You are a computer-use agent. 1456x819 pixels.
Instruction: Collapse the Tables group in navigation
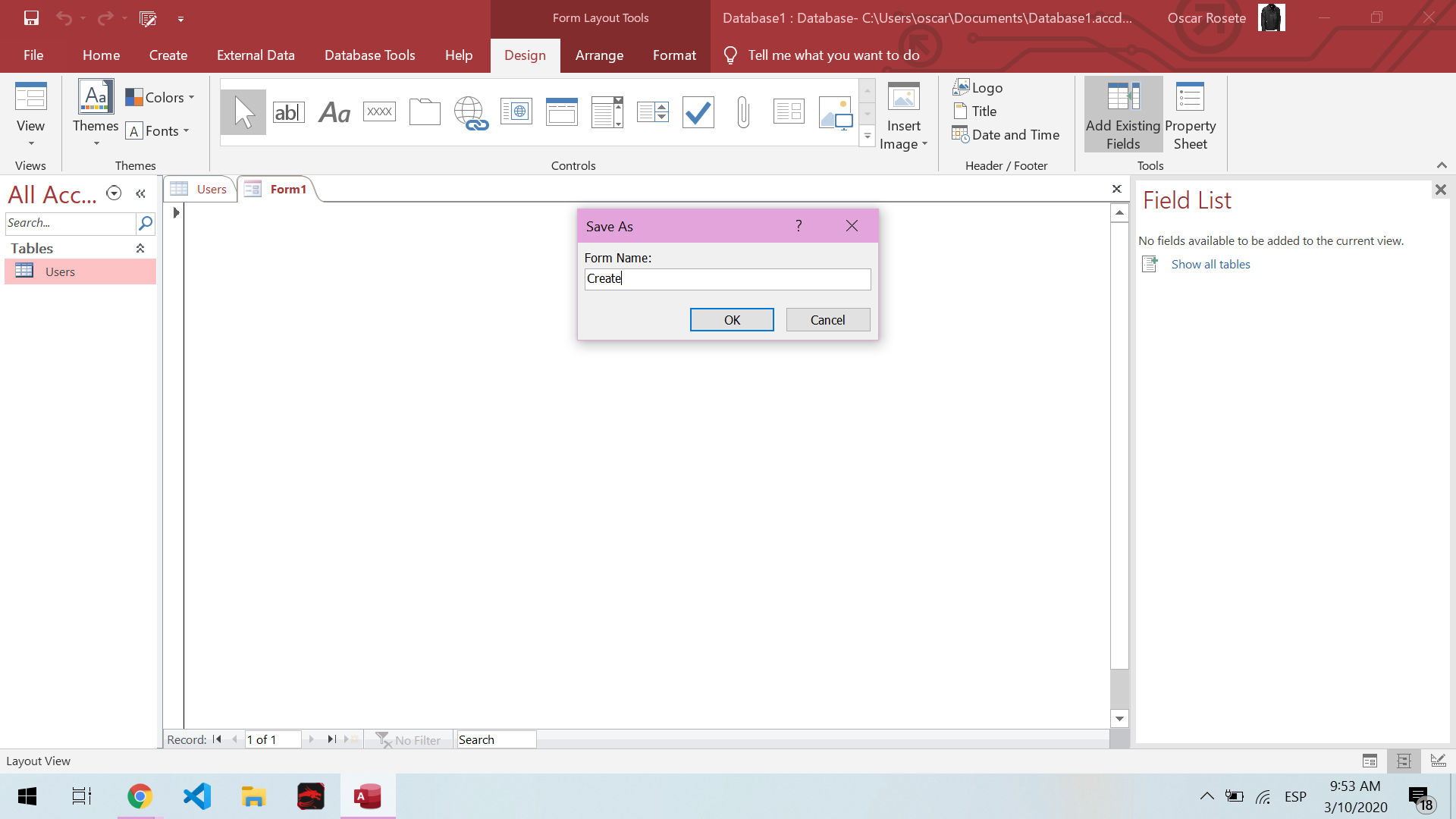140,249
